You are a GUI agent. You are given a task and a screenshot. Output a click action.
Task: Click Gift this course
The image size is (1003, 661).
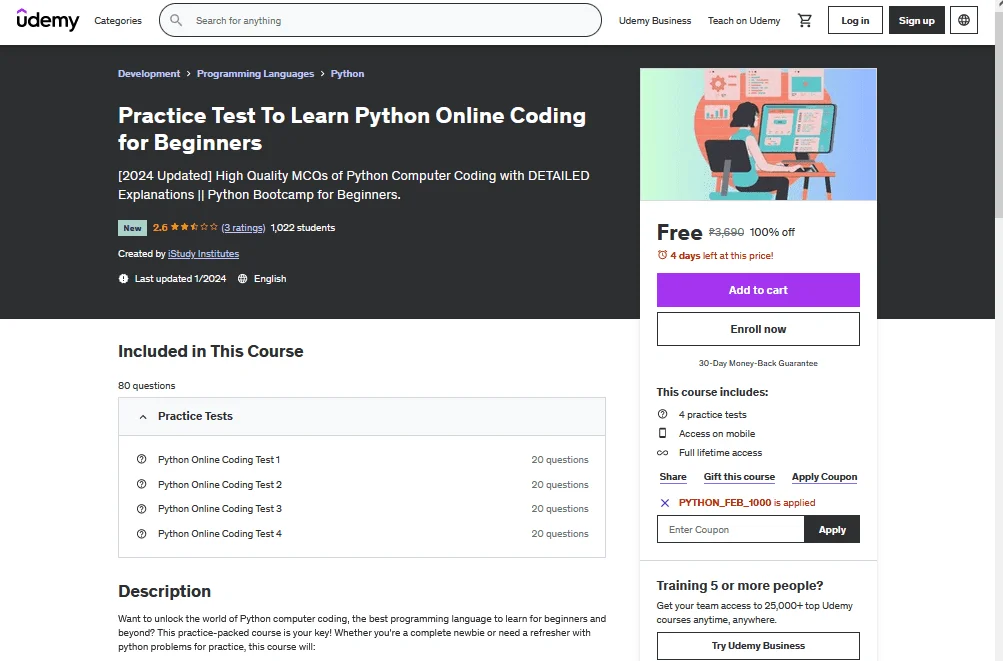(739, 477)
